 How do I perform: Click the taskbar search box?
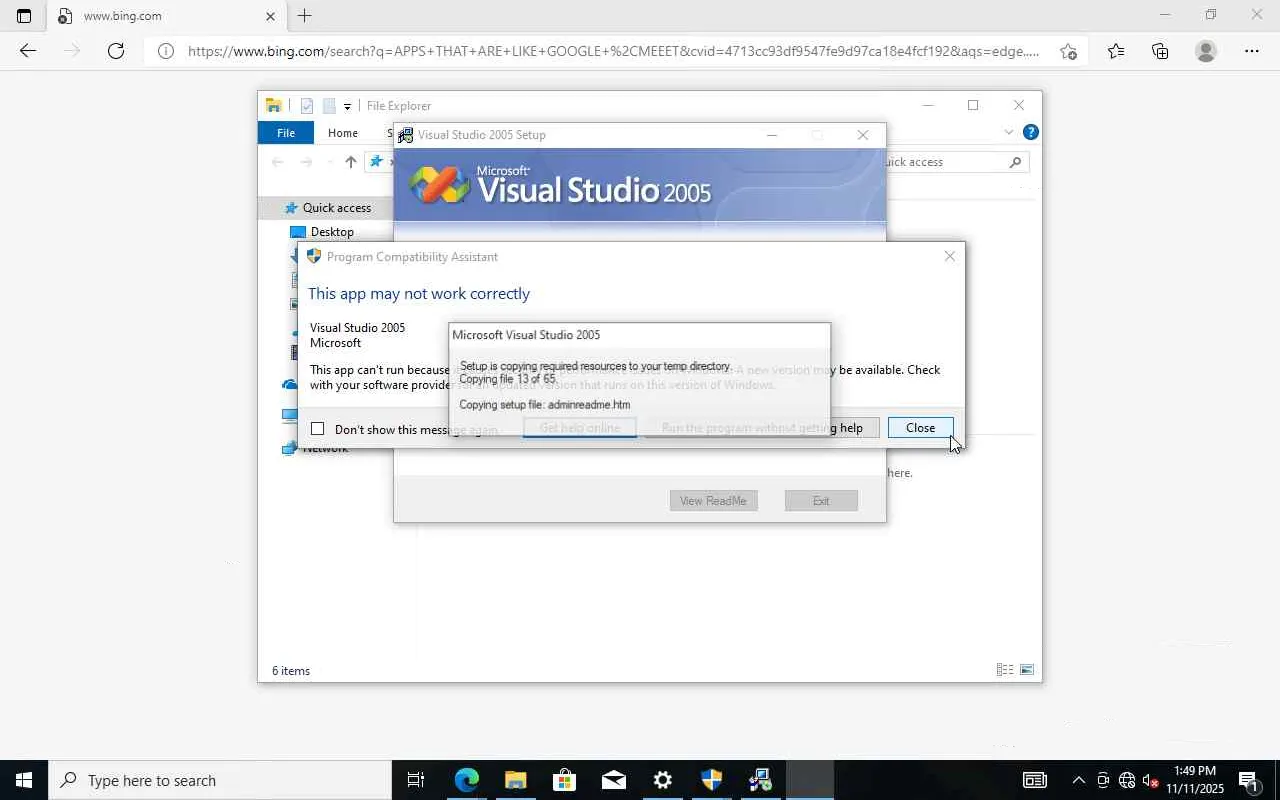pyautogui.click(x=220, y=780)
